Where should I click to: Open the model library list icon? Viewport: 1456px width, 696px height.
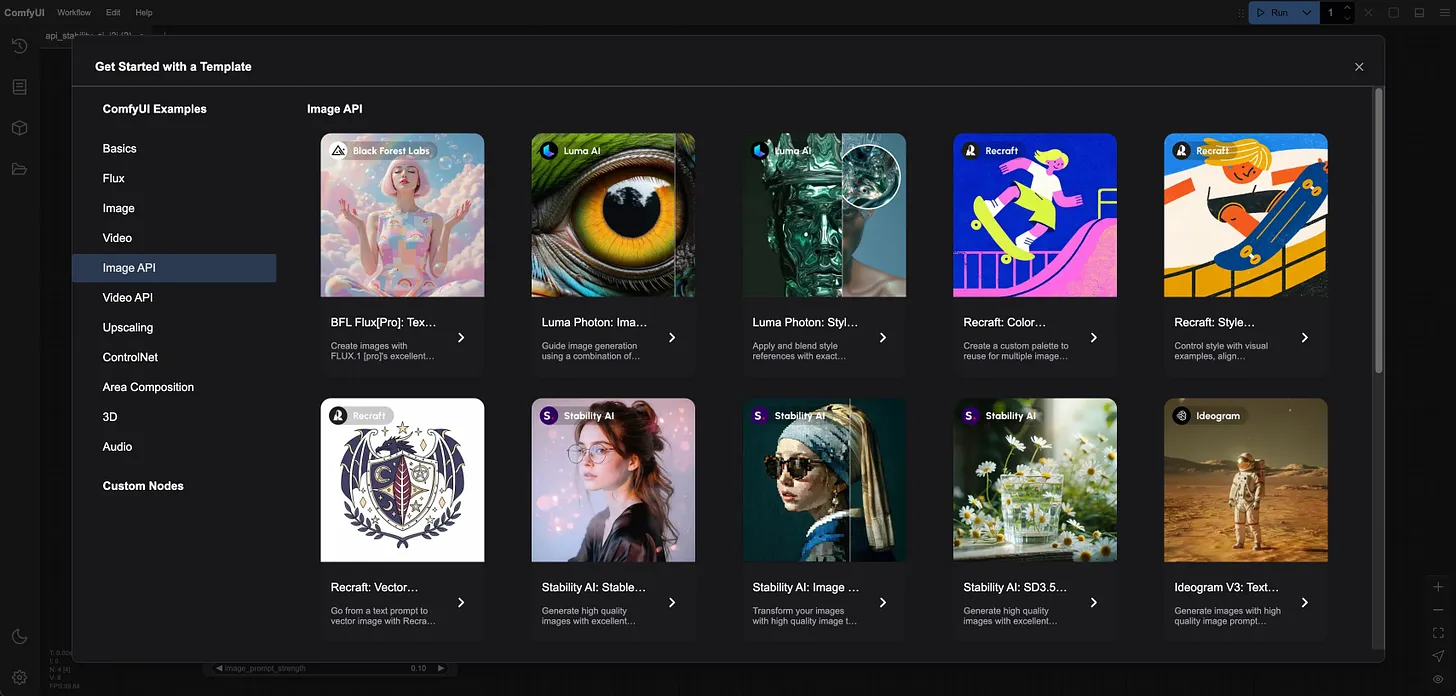19,87
